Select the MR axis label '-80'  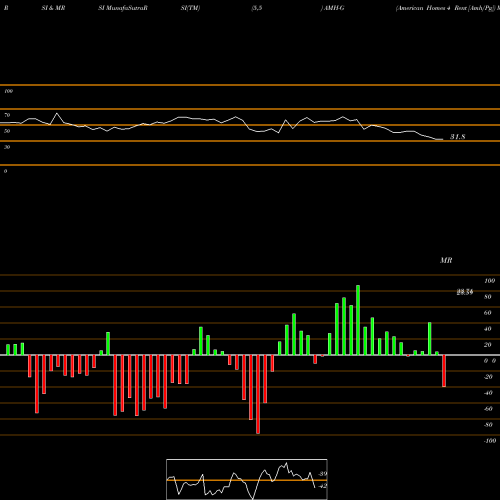[x=488, y=425]
